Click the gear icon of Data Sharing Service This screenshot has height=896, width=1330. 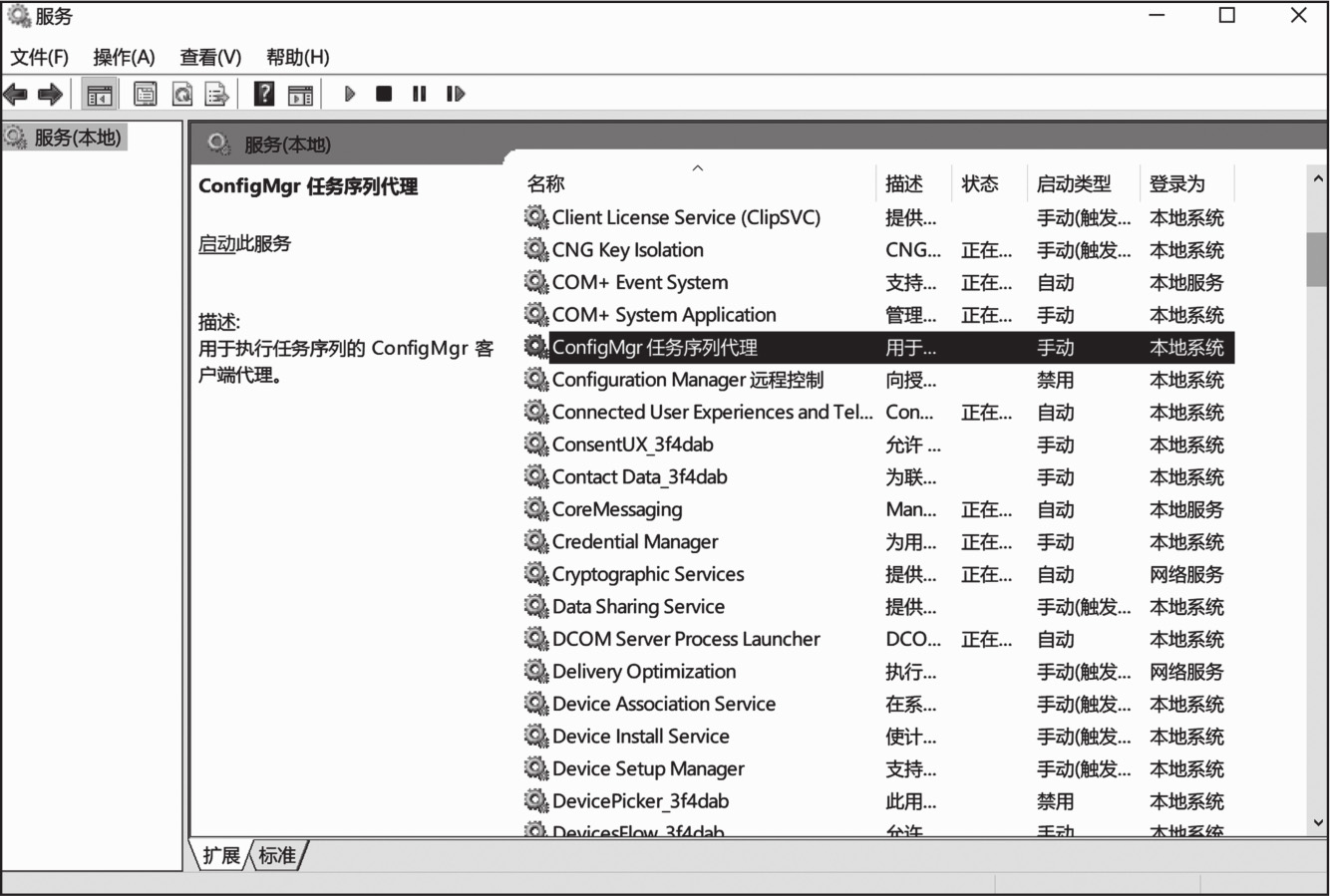point(536,606)
